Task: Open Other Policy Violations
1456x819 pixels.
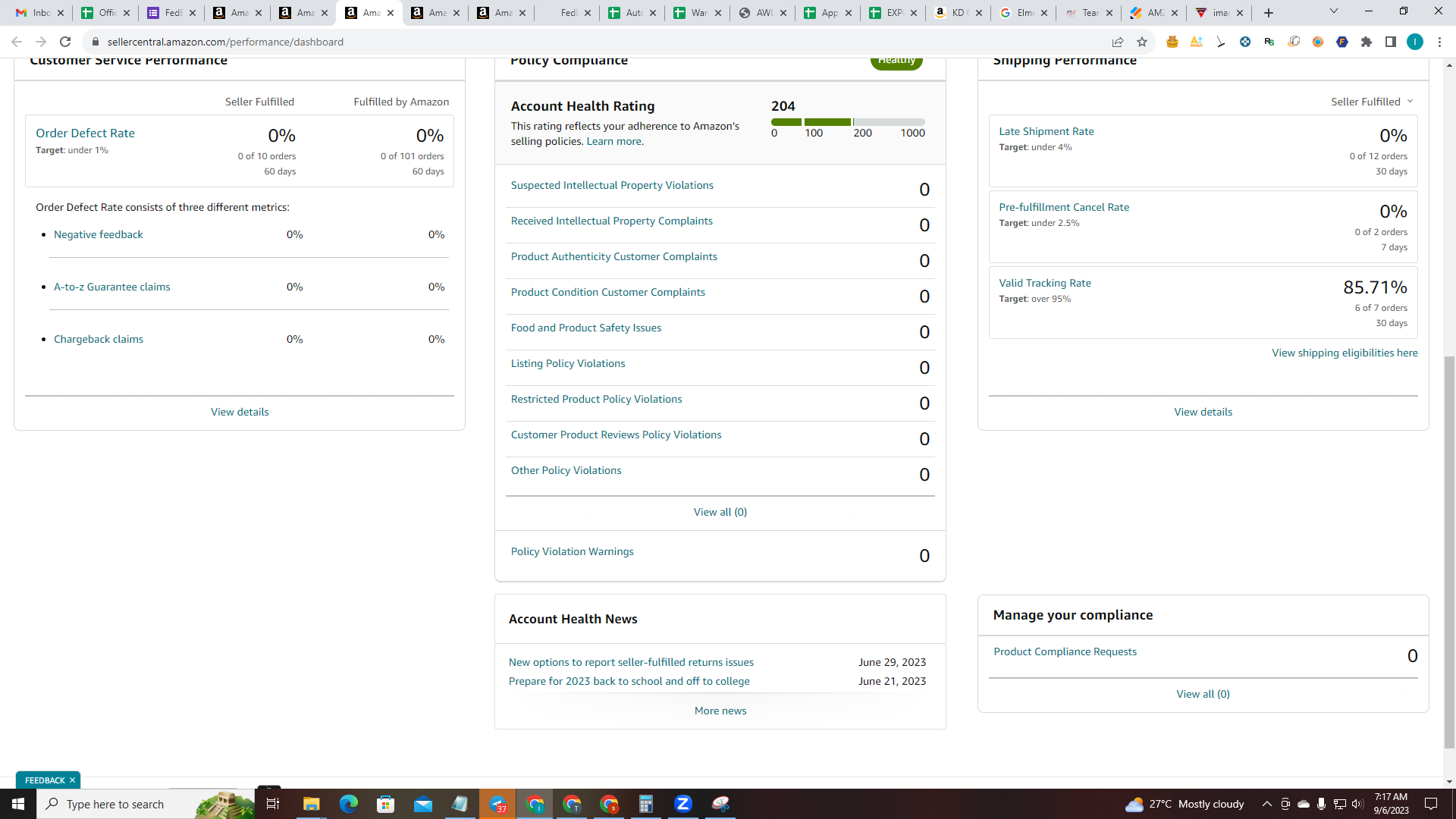Action: (566, 471)
